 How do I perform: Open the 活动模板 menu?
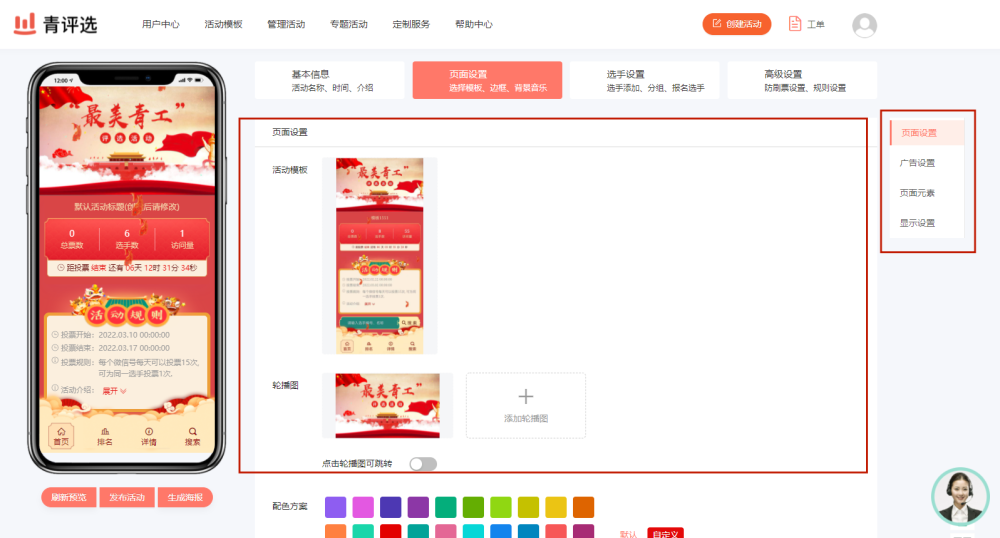pyautogui.click(x=223, y=24)
